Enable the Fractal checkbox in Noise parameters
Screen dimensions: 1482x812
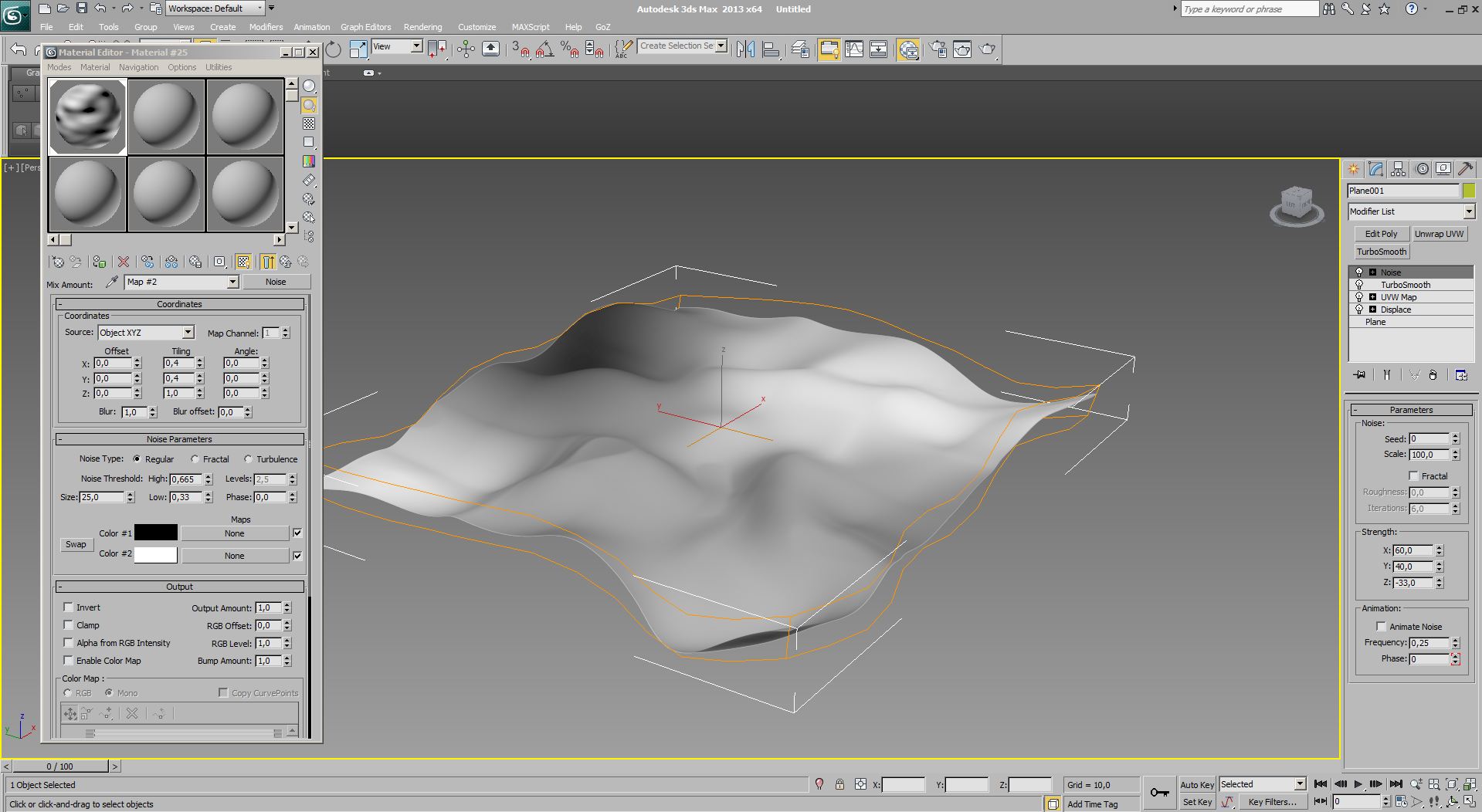coord(1413,476)
